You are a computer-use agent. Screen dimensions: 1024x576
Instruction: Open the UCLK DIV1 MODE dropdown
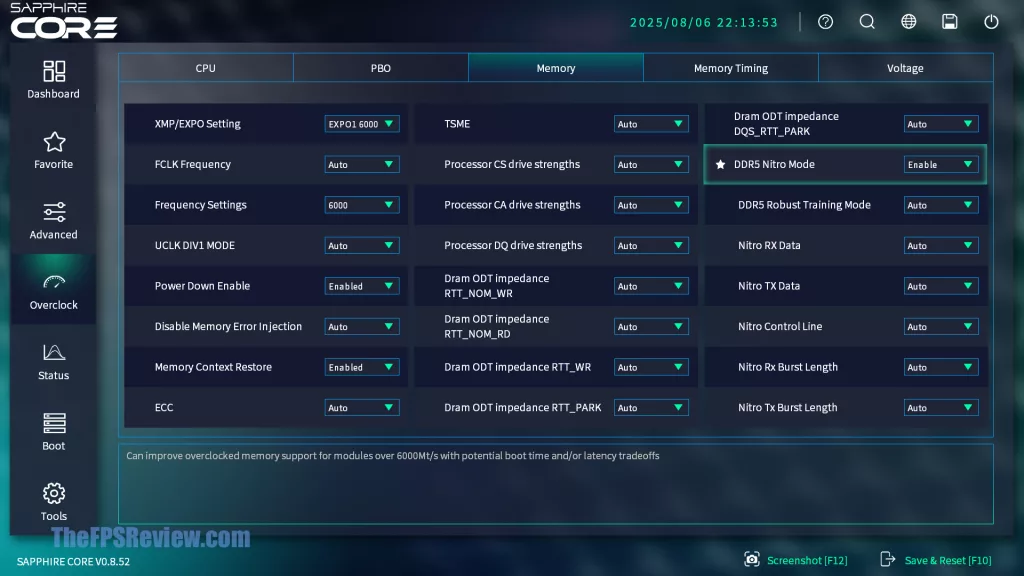pyautogui.click(x=362, y=246)
